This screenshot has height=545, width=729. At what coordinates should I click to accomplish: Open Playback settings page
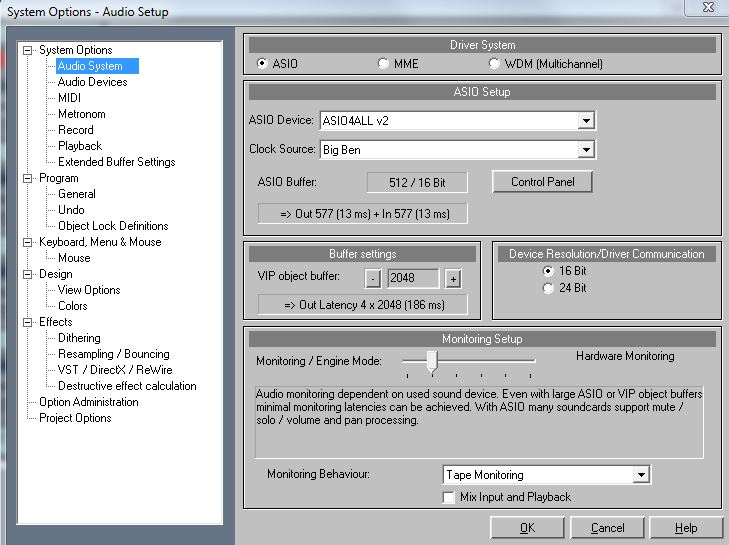pyautogui.click(x=80, y=146)
